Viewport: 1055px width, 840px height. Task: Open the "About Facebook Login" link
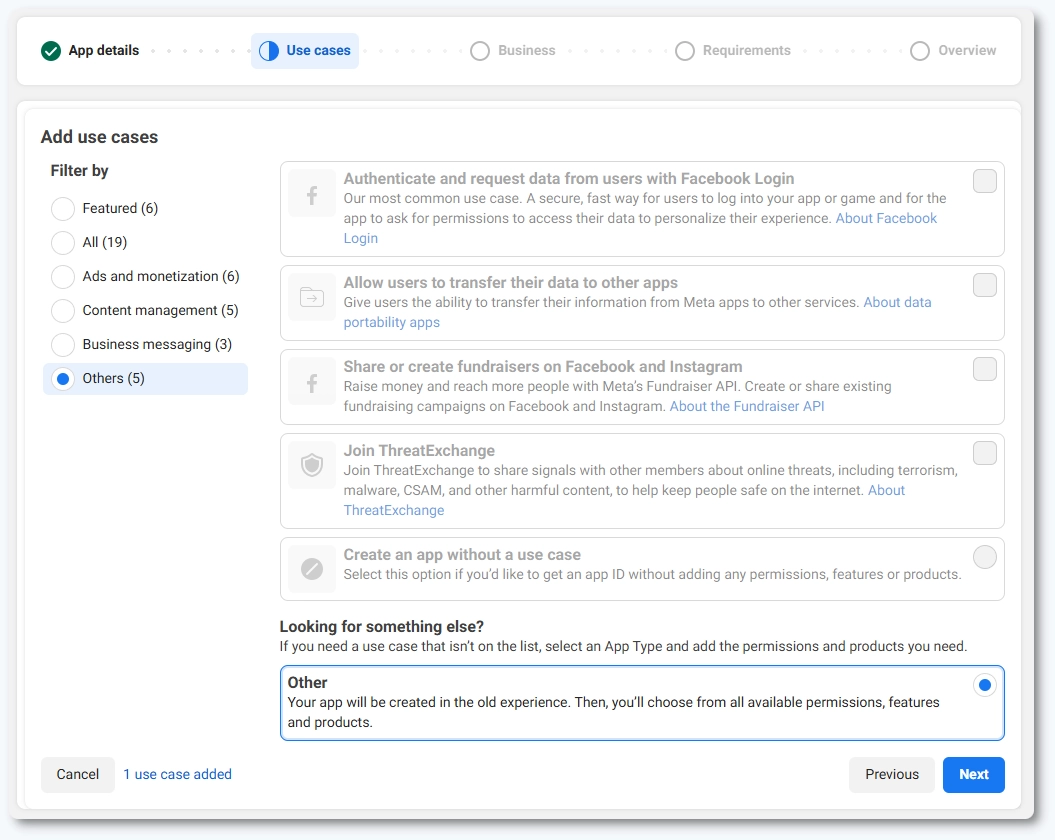tap(886, 217)
